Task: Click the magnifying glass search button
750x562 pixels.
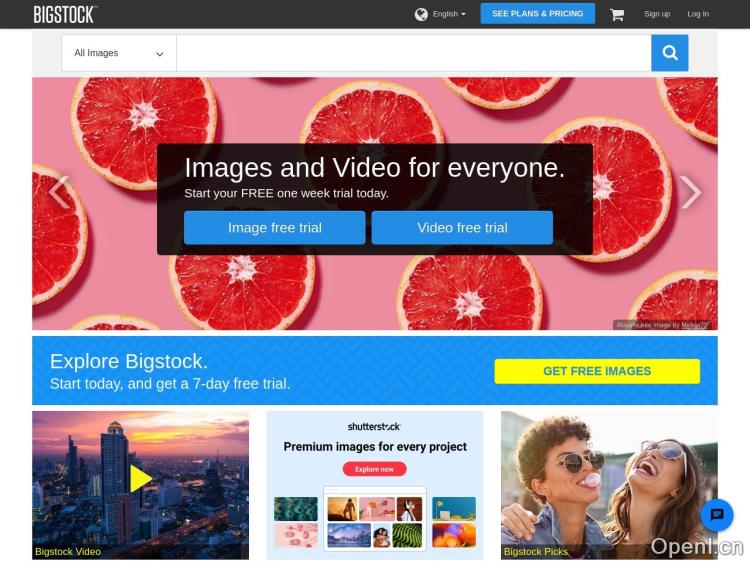Action: tap(669, 53)
